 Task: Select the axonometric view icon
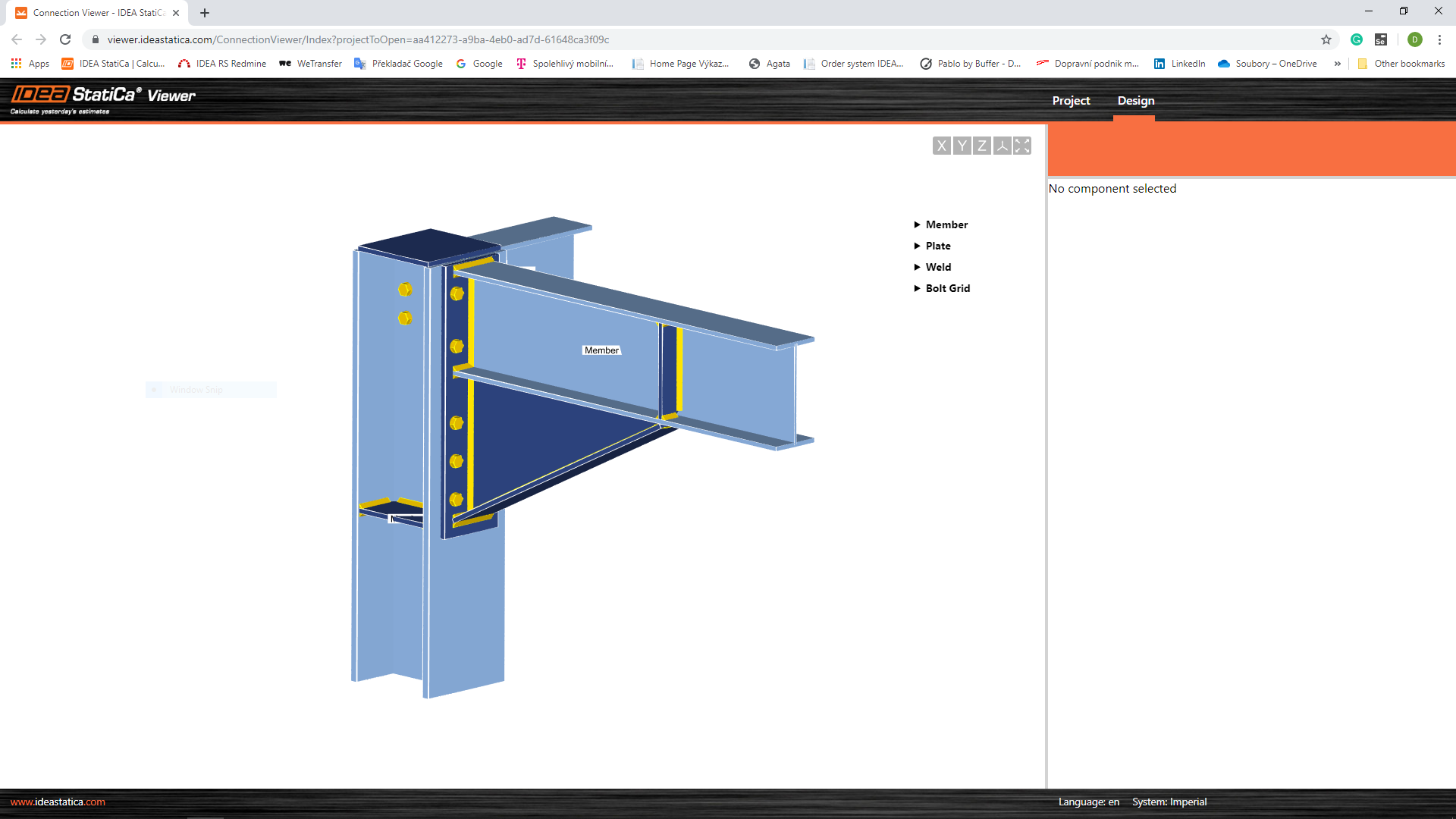1001,146
